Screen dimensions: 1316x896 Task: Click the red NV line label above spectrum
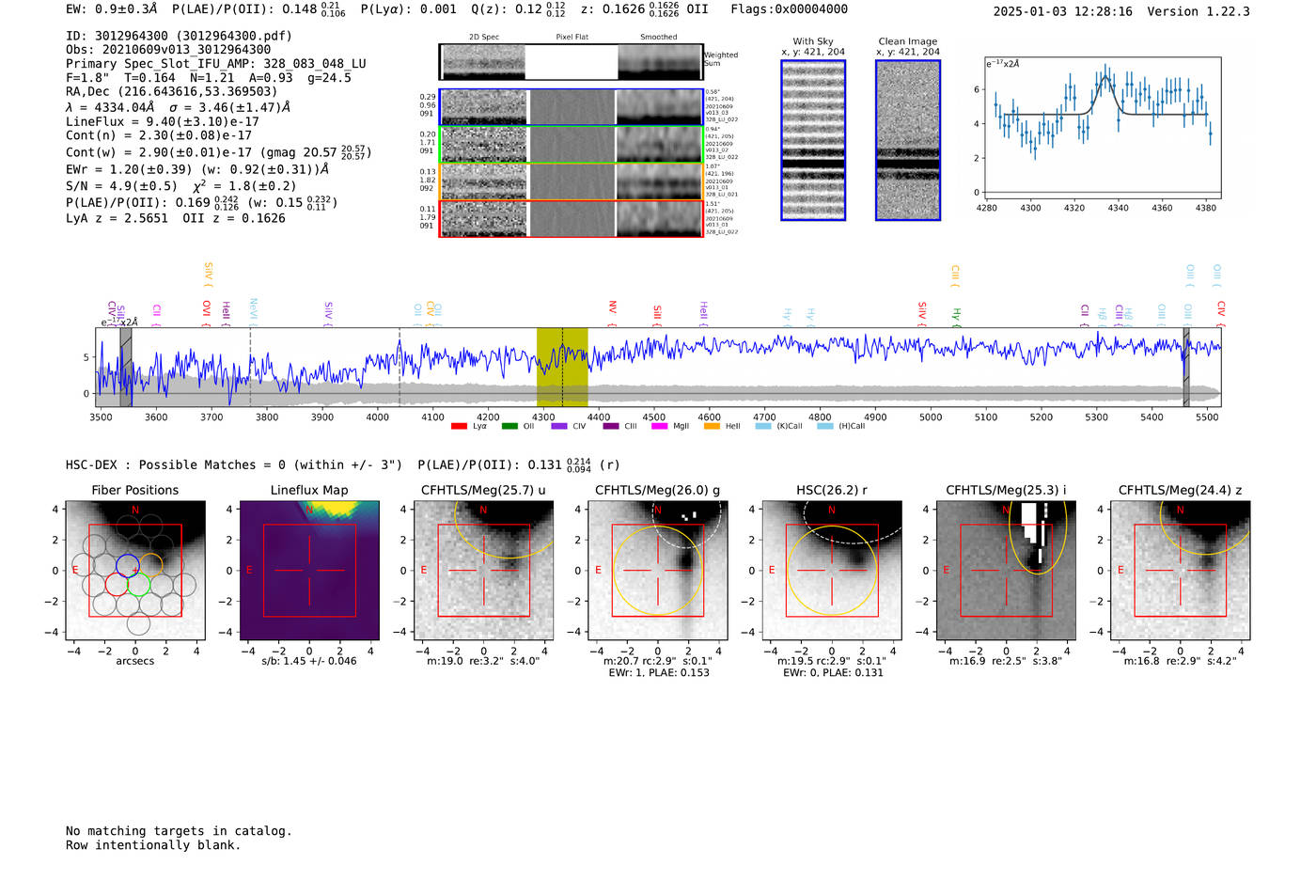[x=613, y=313]
